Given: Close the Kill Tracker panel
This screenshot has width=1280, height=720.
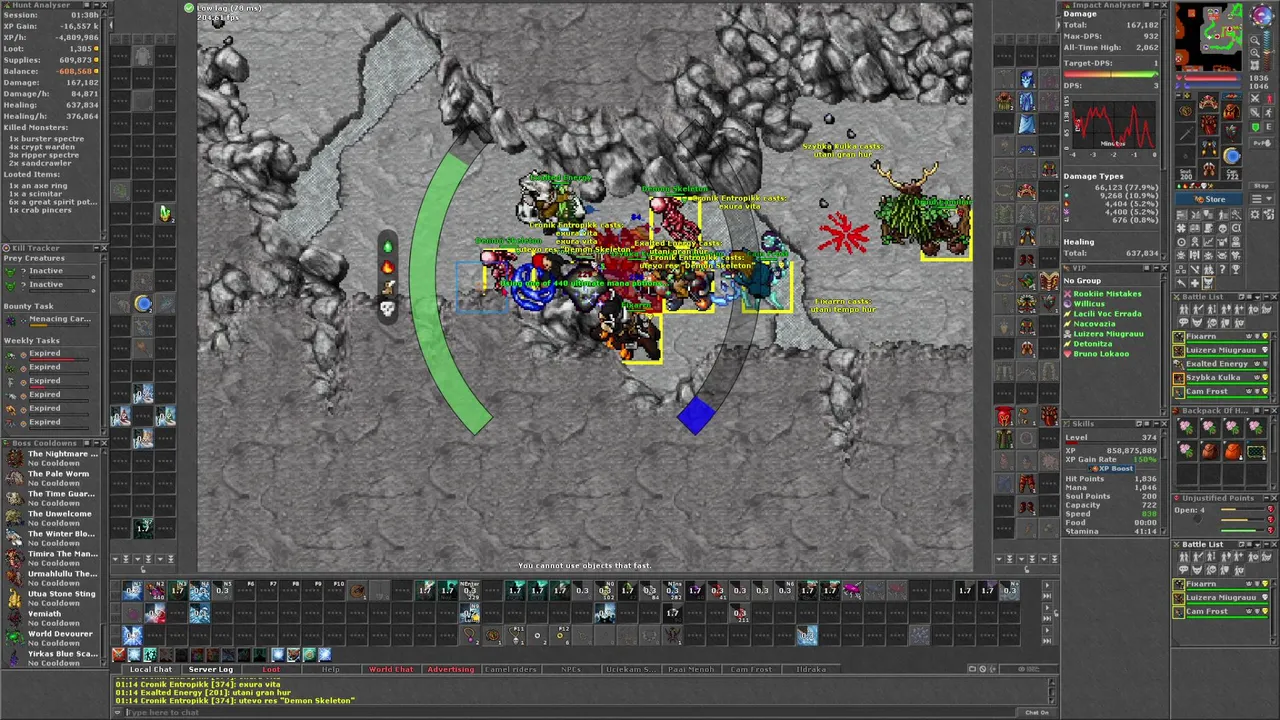Looking at the screenshot, I should click(103, 248).
